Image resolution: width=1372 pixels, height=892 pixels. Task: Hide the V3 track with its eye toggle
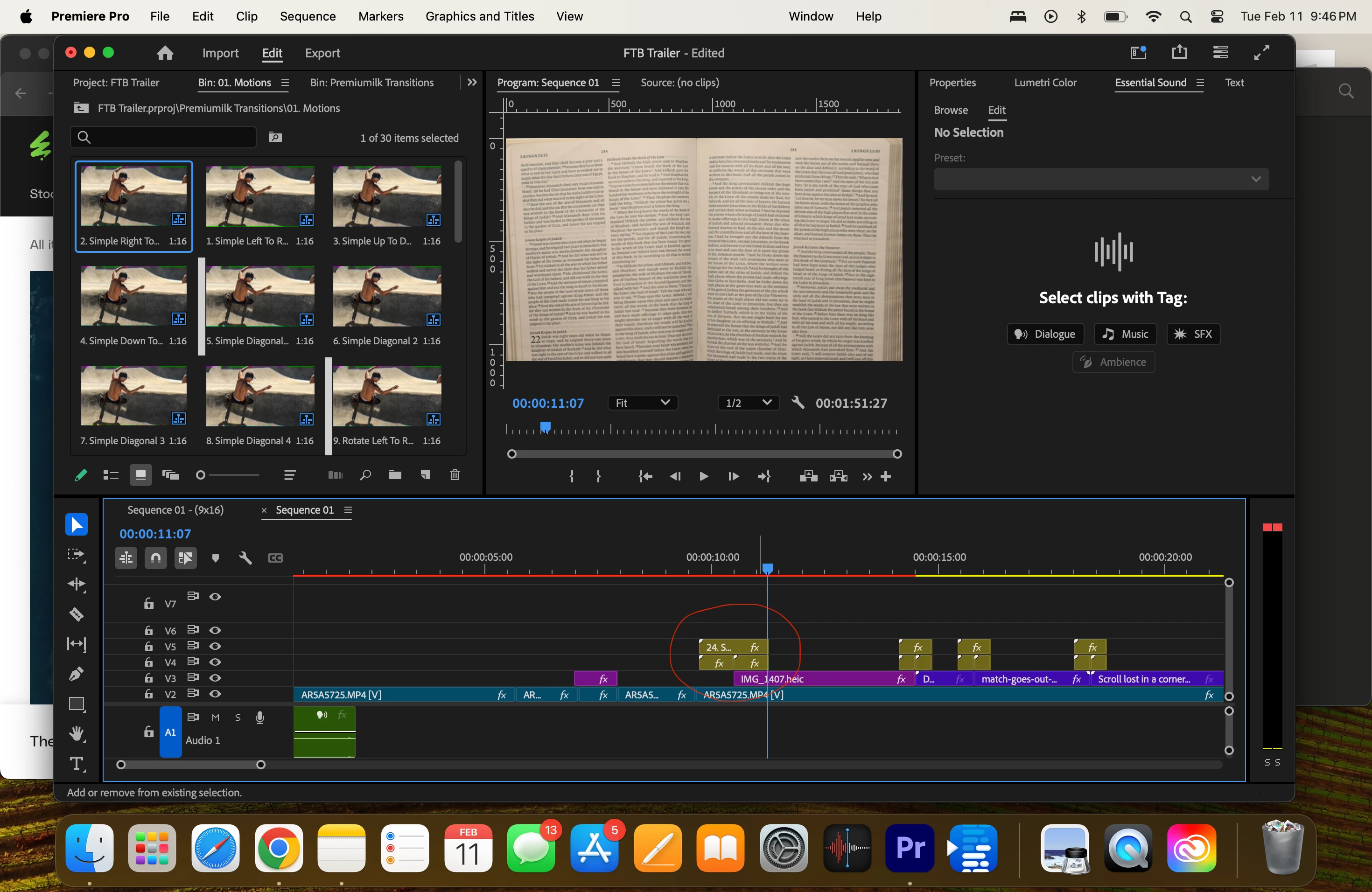point(215,678)
